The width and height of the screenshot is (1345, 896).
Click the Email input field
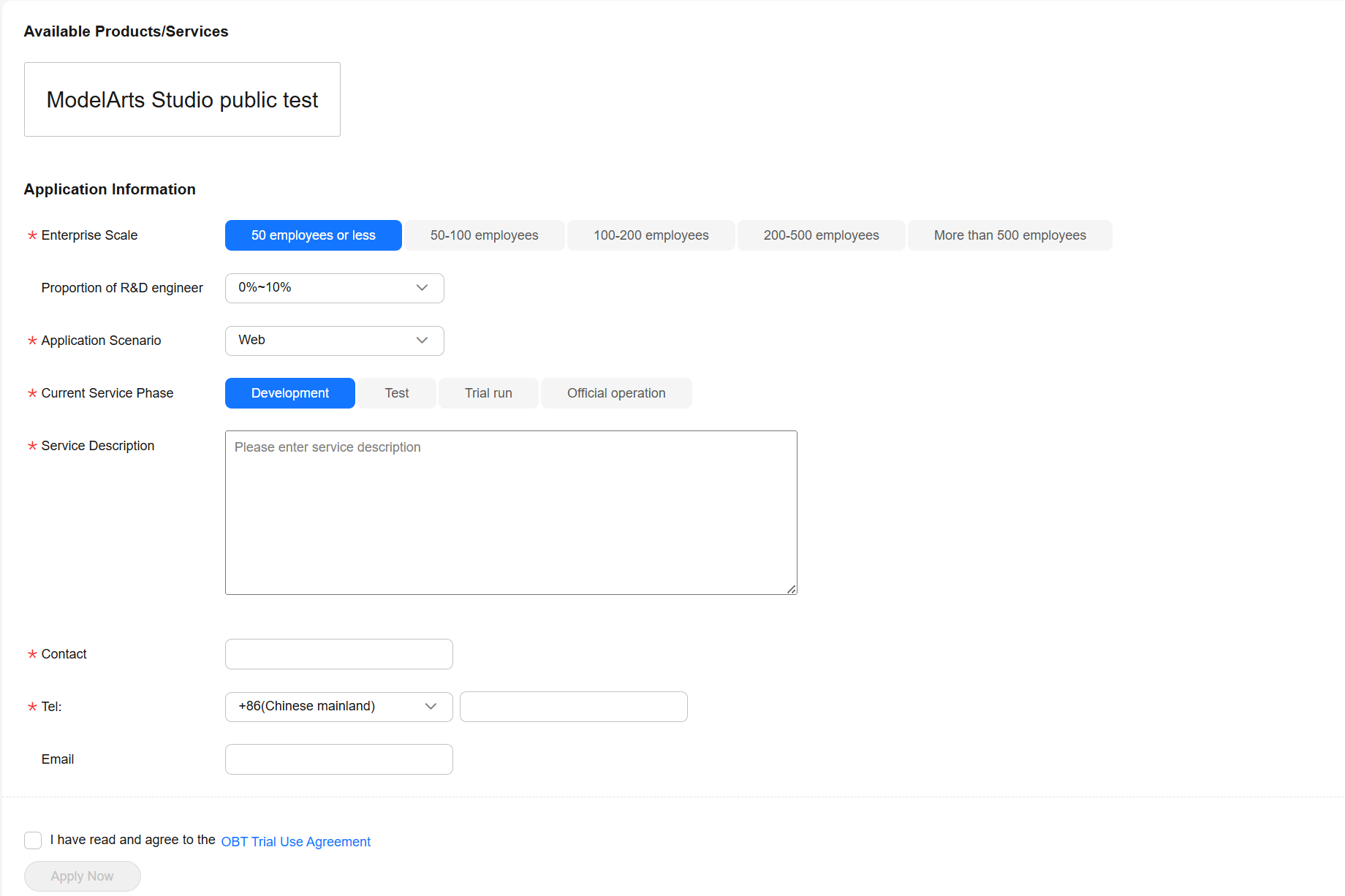coord(338,759)
